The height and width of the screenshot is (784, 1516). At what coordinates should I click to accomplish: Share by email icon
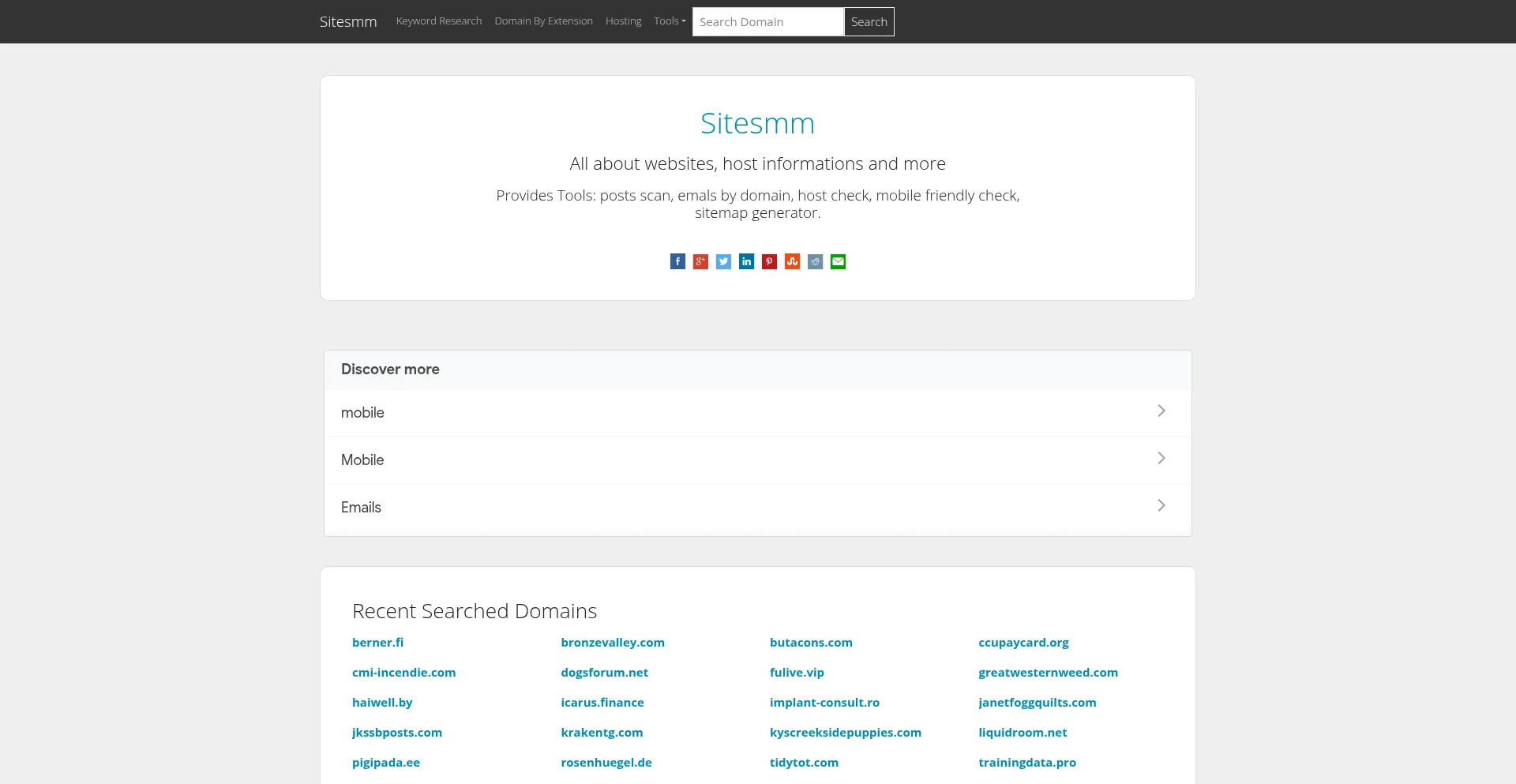tap(838, 261)
